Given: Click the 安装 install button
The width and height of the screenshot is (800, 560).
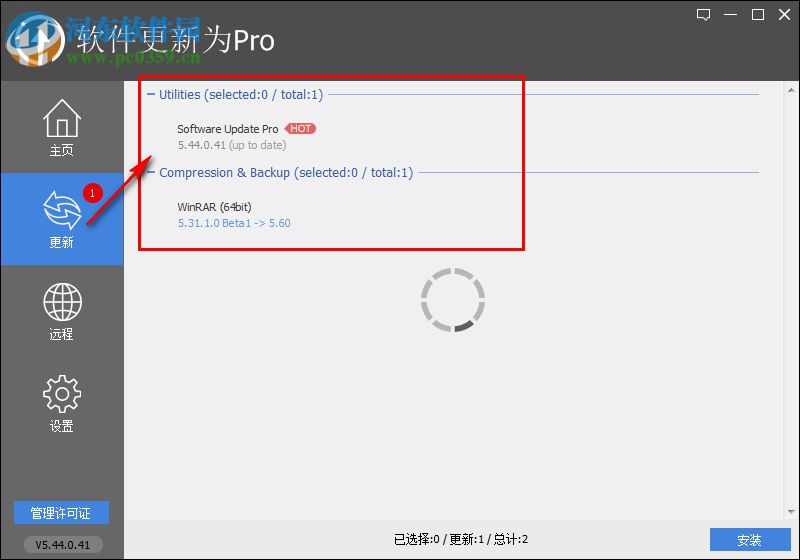Looking at the screenshot, I should (750, 540).
